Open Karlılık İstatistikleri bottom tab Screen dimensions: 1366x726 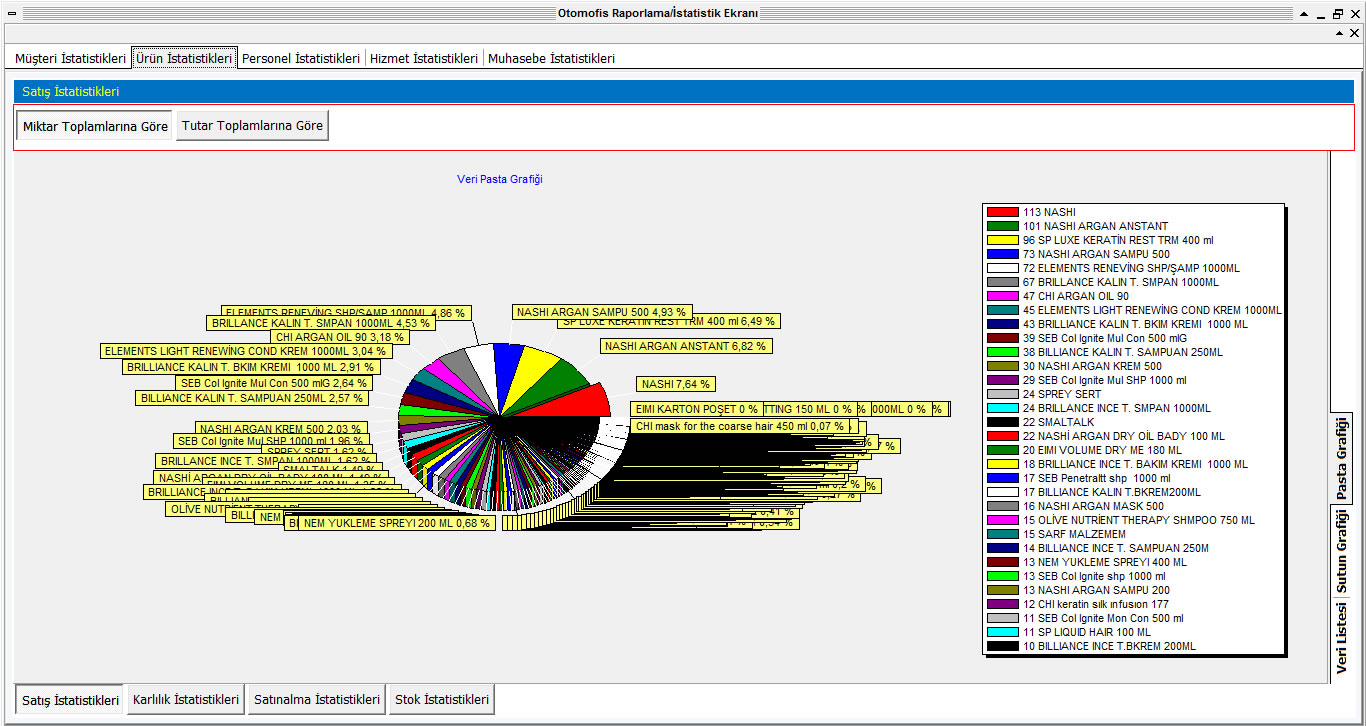click(x=186, y=699)
